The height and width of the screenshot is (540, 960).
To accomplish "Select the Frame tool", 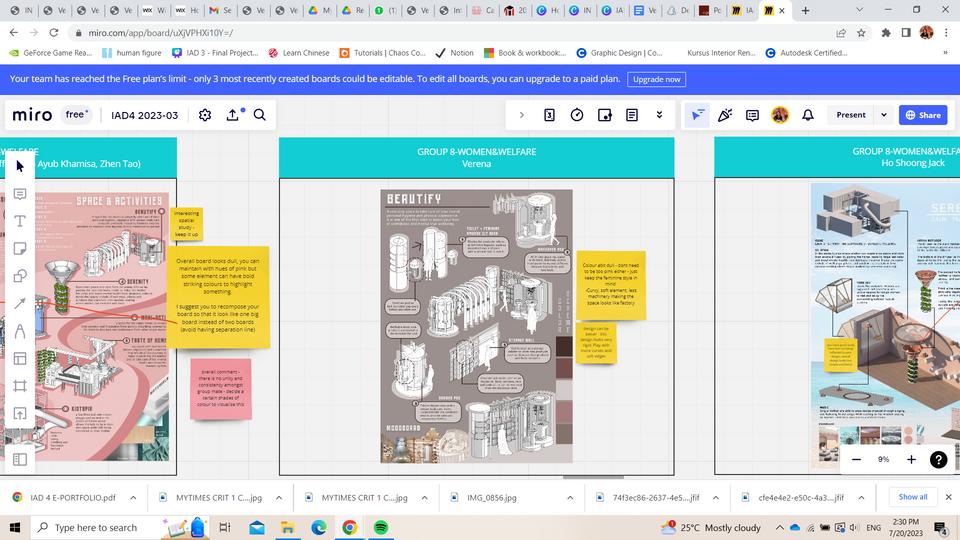I will point(19,386).
